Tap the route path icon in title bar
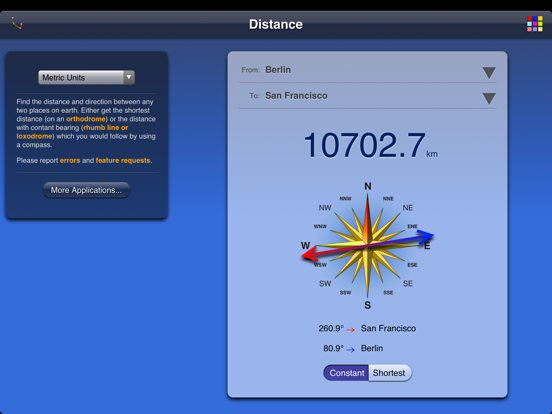This screenshot has height=414, width=552. [17, 23]
